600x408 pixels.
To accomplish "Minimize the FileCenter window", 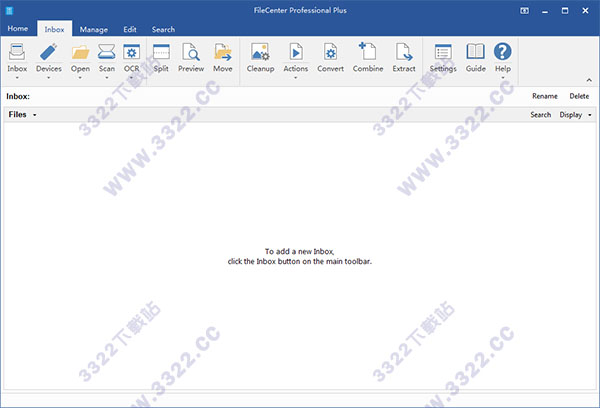I will tap(545, 11).
